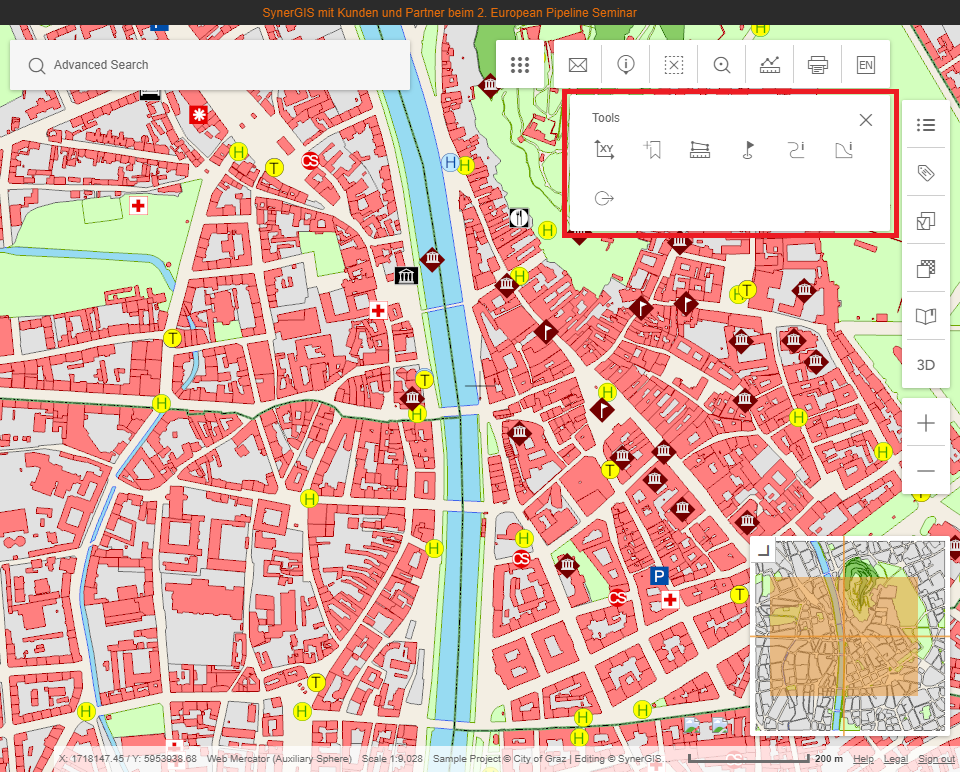This screenshot has height=772, width=960.
Task: Toggle 3D view mode
Action: pos(926,365)
